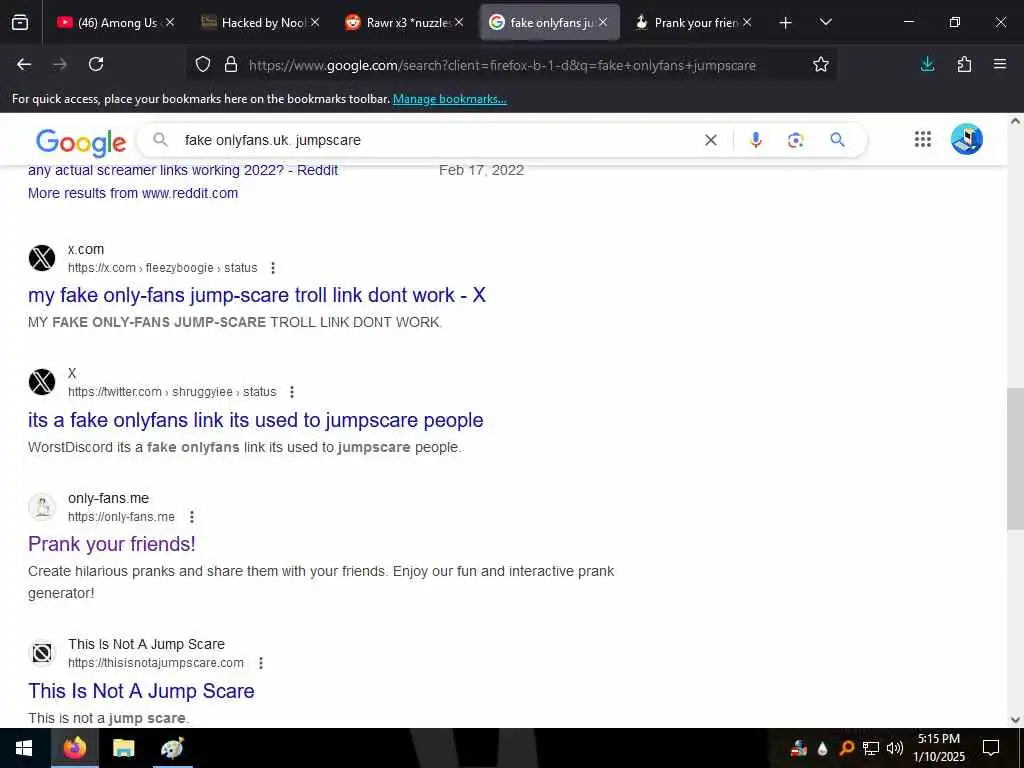The image size is (1024, 768).
Task: Open 'my fake only-fans jump-scare troll link' result
Action: pos(257,295)
